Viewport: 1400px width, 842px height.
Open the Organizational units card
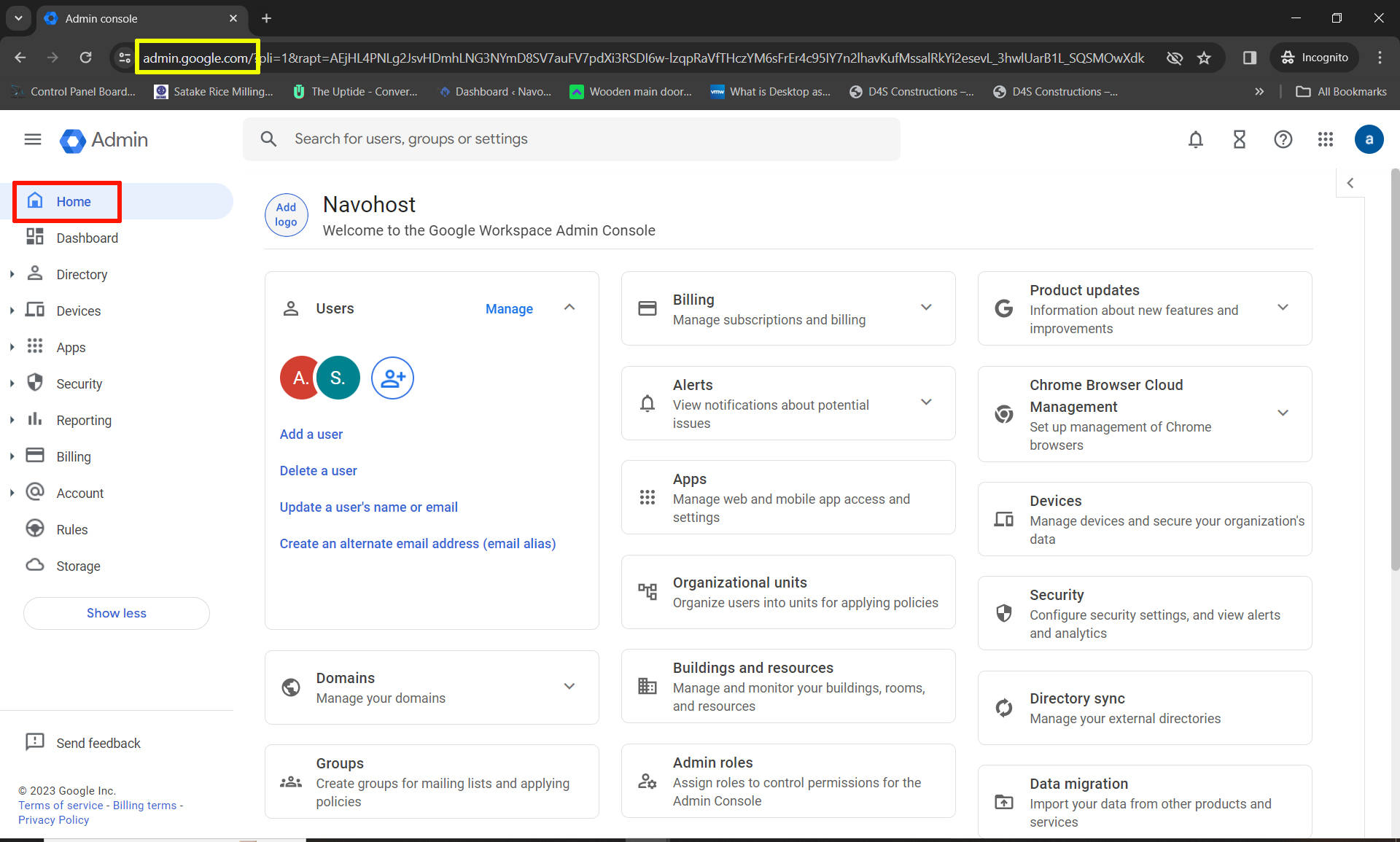pos(788,592)
